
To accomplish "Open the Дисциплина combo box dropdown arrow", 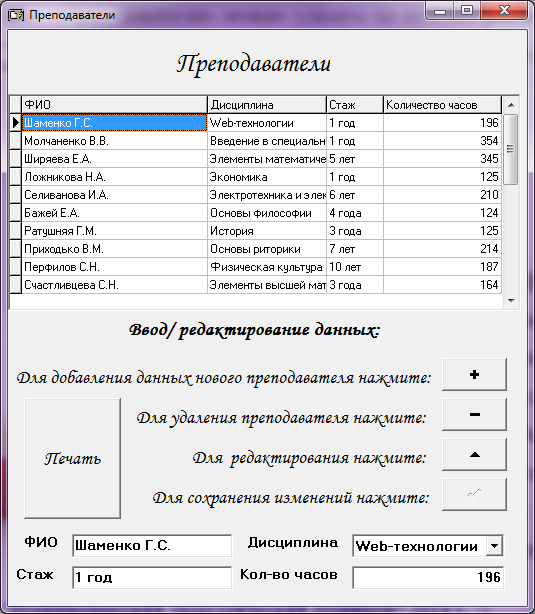I will coord(494,545).
